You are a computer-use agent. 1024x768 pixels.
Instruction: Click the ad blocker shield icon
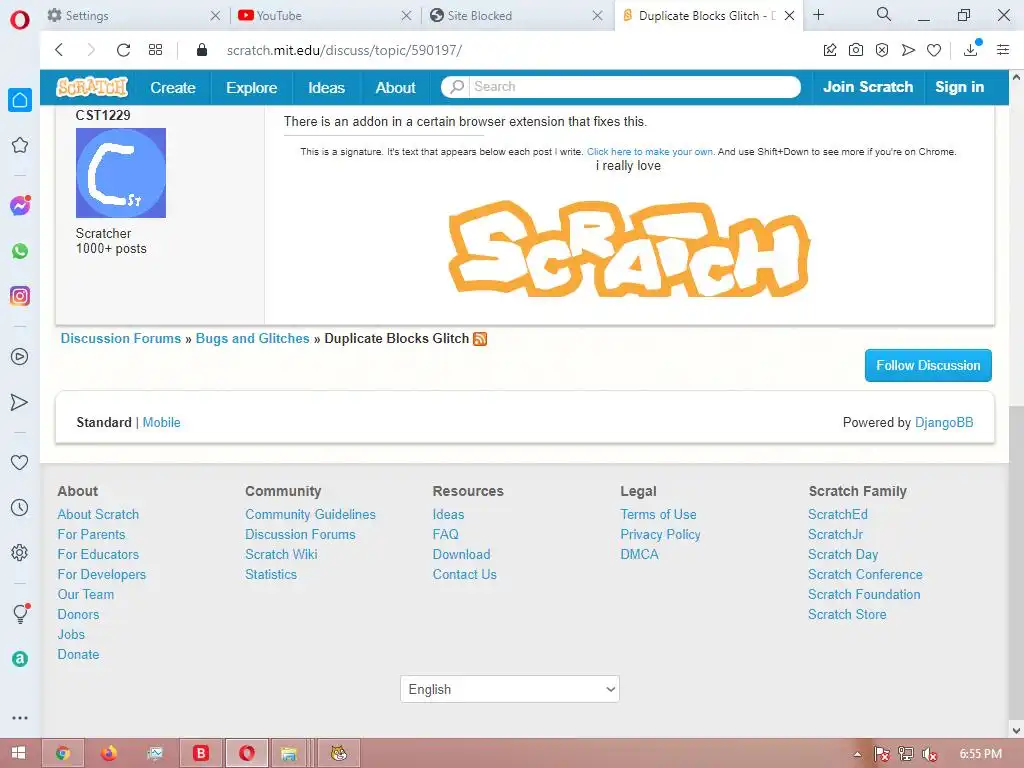(882, 50)
